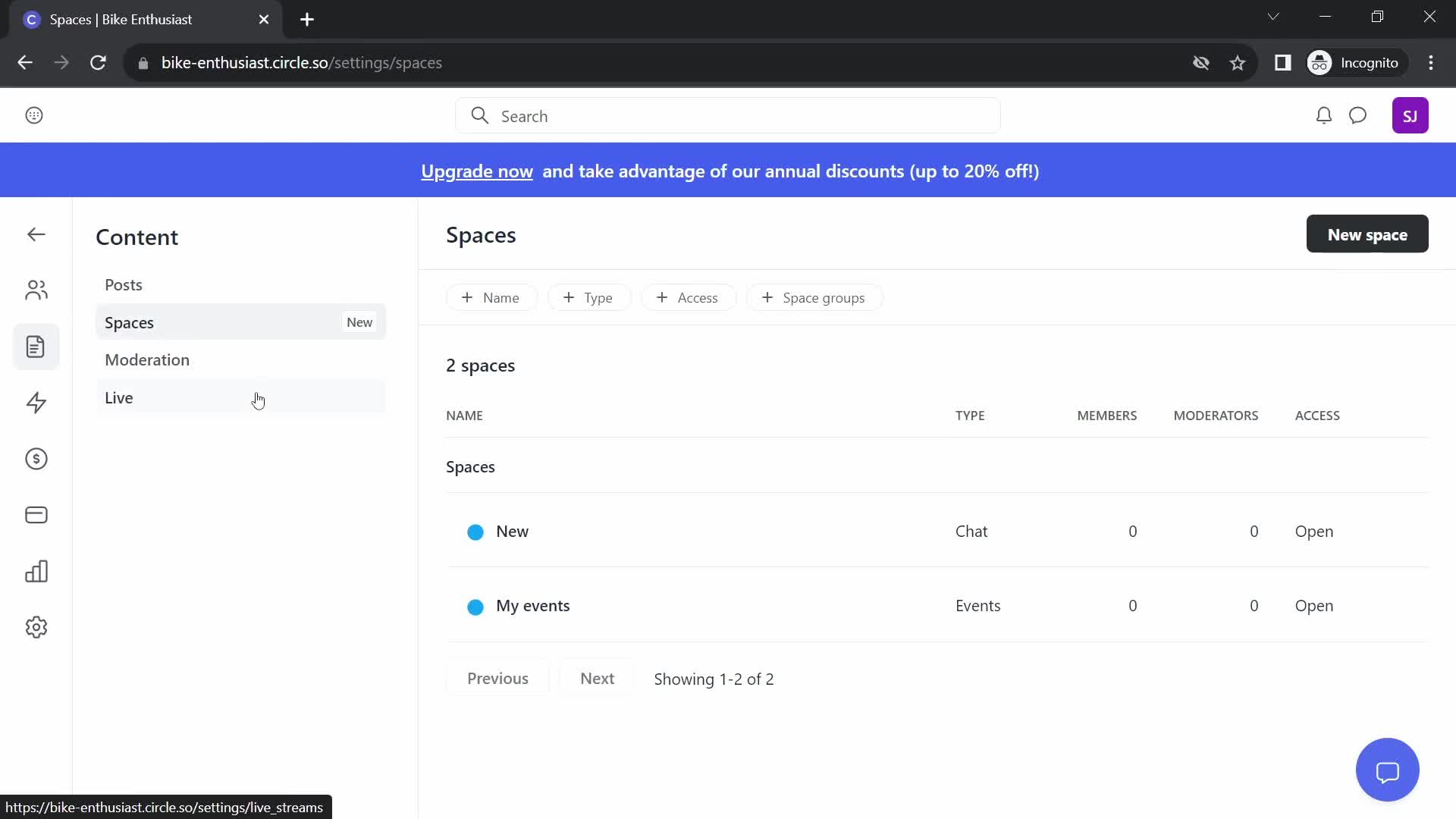
Task: Expand the Name filter dropdown
Action: point(491,298)
